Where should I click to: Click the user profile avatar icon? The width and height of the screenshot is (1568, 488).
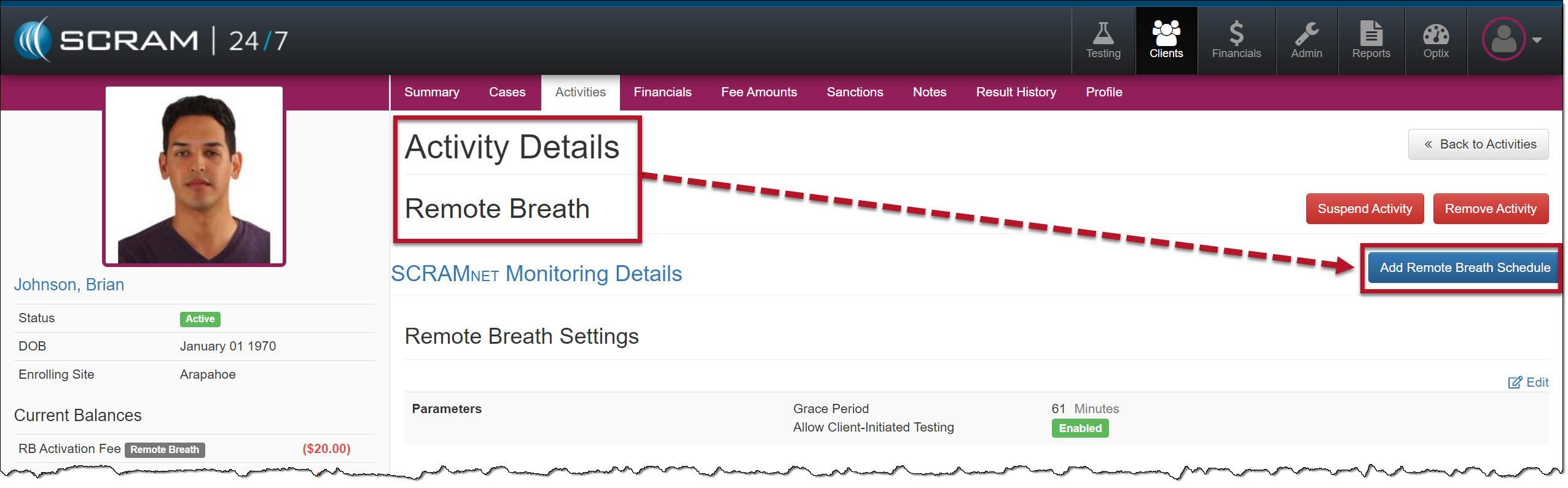point(1503,40)
